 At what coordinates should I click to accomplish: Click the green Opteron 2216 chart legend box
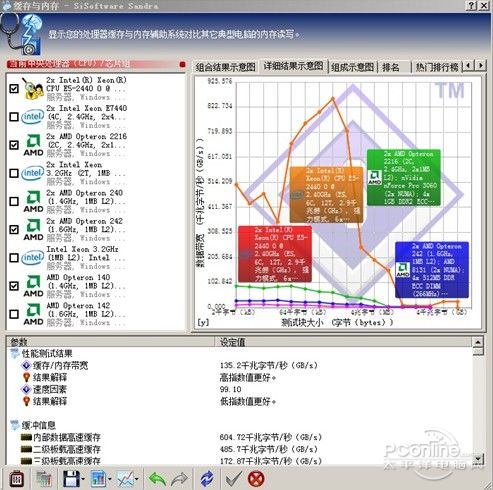click(x=404, y=178)
